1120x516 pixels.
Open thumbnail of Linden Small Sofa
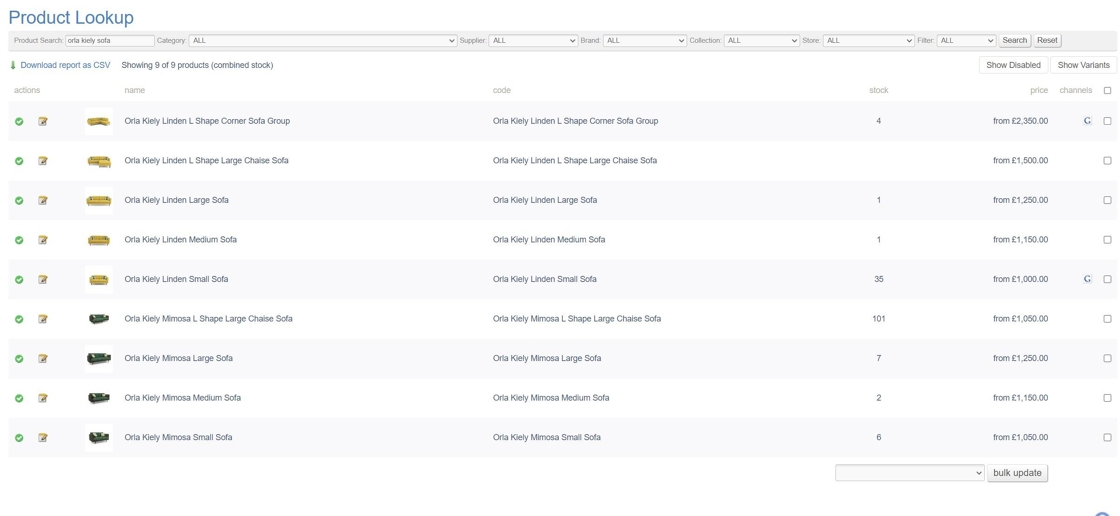point(99,279)
